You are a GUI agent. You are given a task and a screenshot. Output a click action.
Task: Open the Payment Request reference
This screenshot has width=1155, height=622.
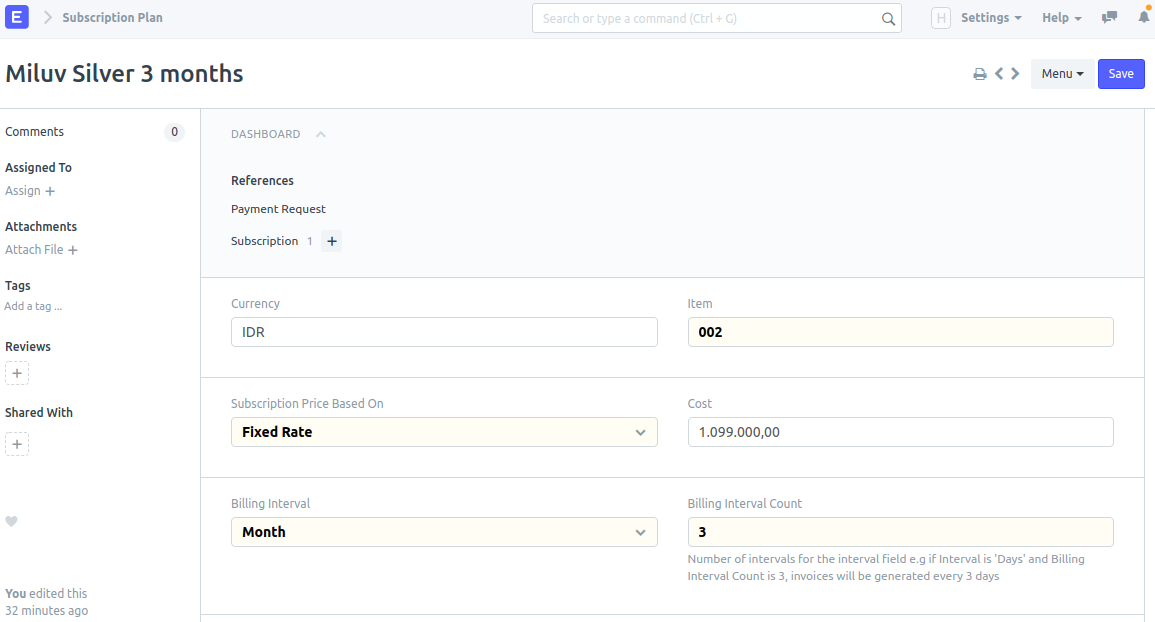coord(278,209)
